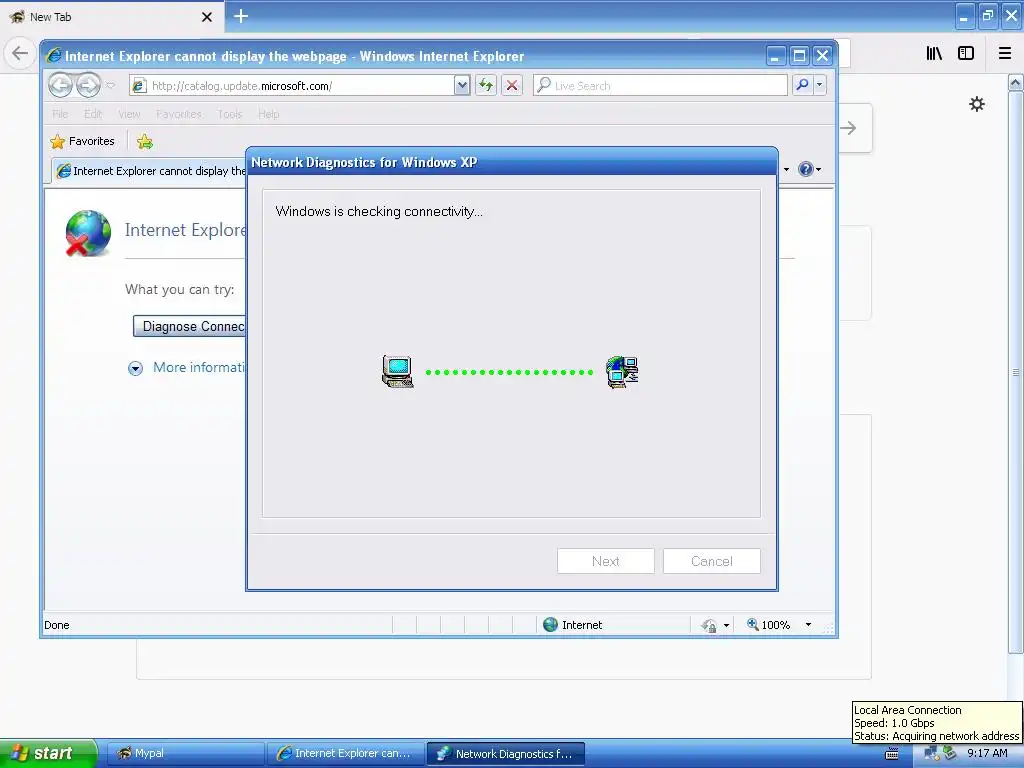Click the 'Done' text in IE status bar

tap(57, 625)
